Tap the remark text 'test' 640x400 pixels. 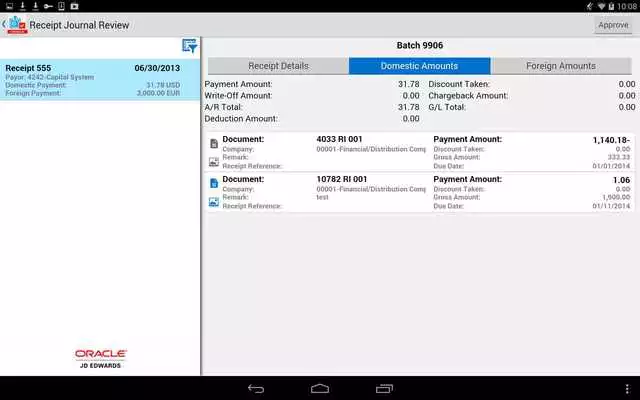tap(322, 197)
